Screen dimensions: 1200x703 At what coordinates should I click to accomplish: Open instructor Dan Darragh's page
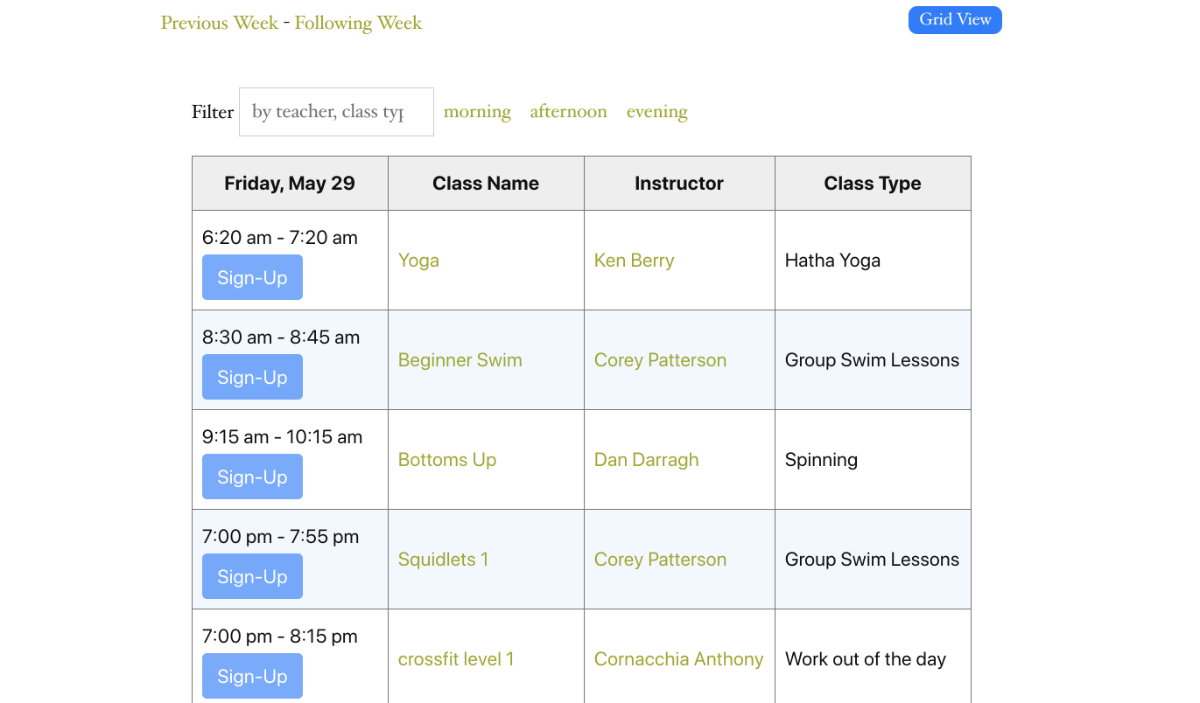pos(646,460)
